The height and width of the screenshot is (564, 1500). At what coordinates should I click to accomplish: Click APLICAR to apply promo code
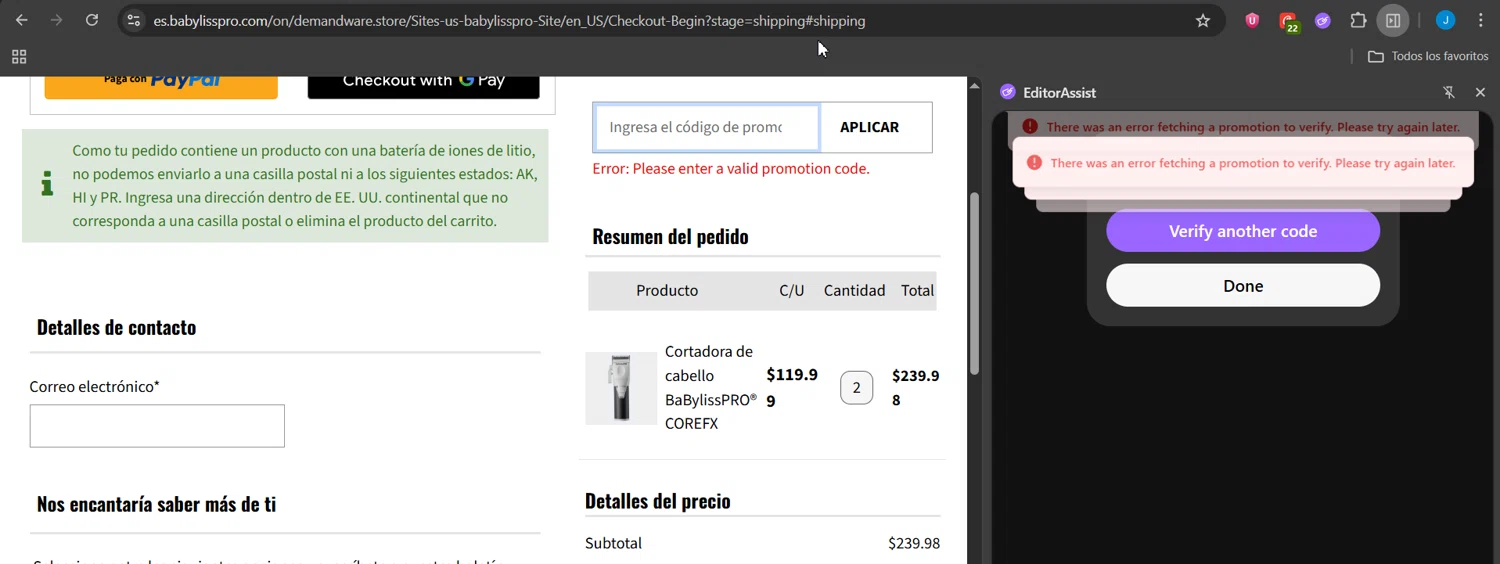point(869,127)
